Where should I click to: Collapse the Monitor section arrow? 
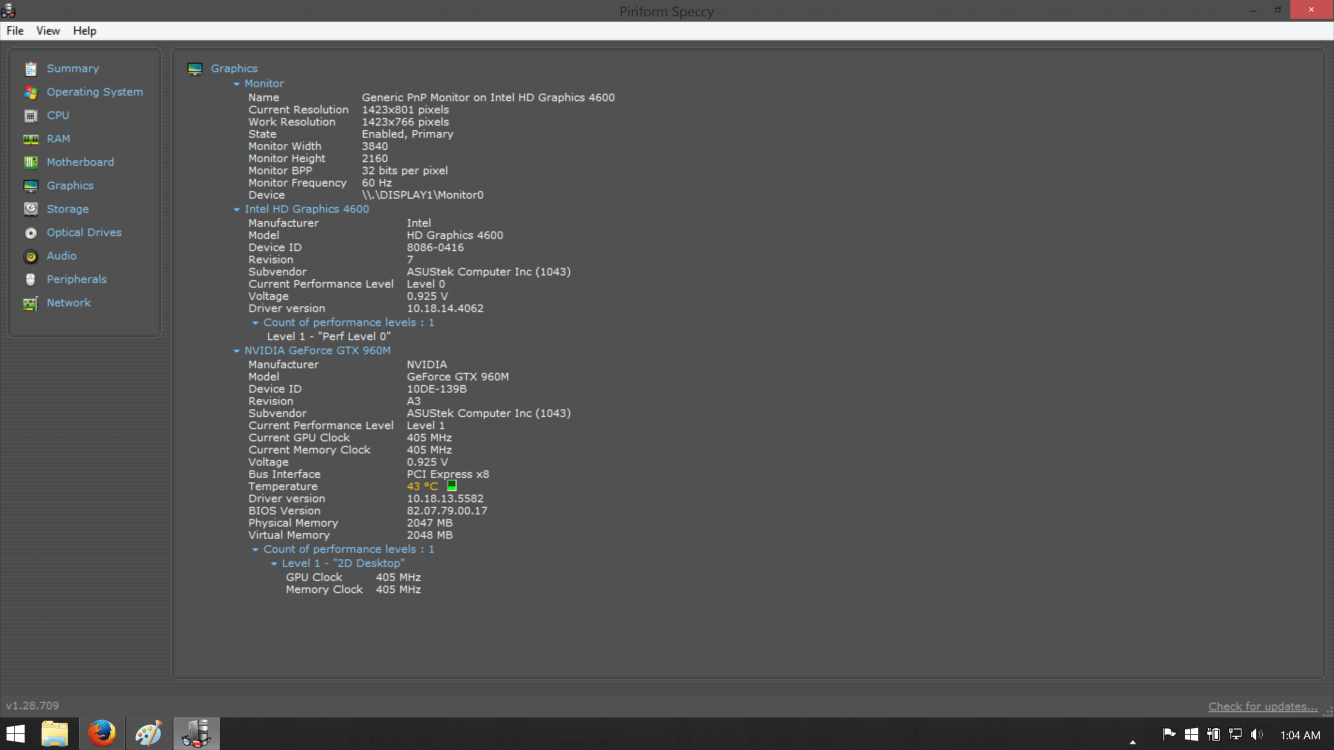tap(237, 84)
